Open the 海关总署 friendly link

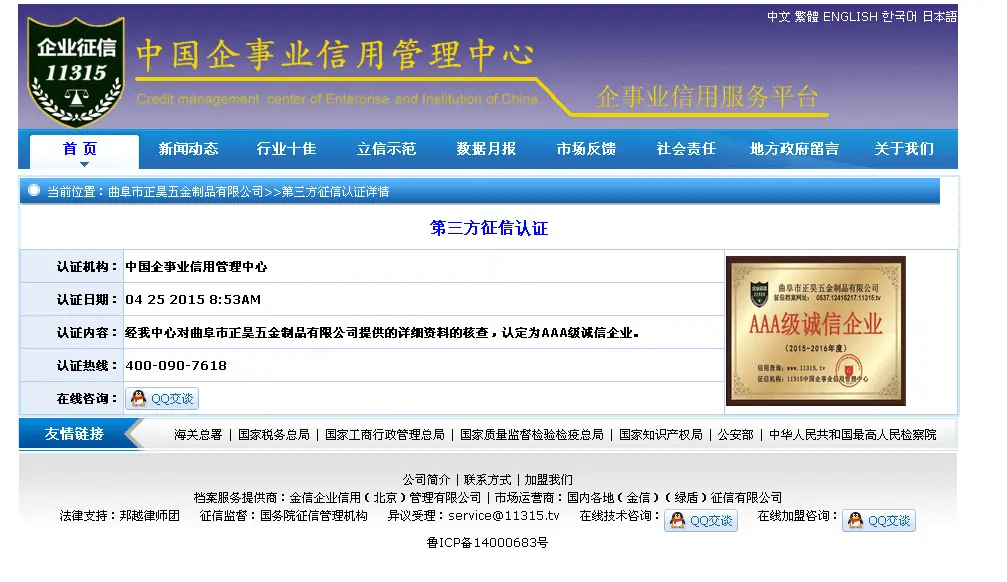(x=198, y=435)
